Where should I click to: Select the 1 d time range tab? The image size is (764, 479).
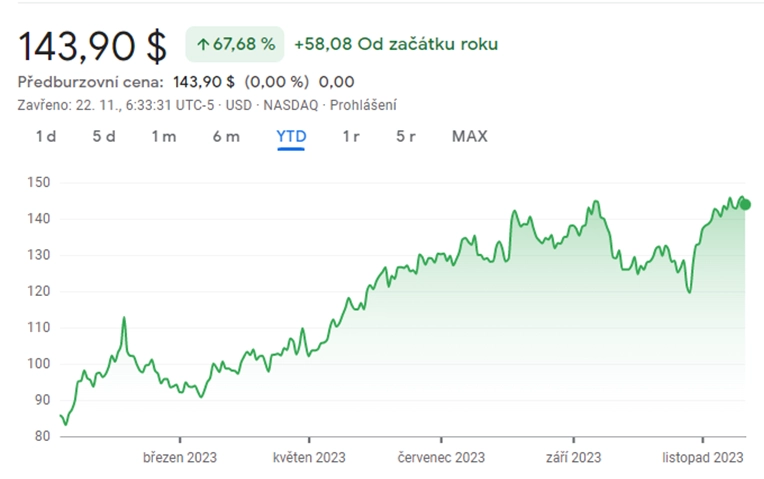46,136
